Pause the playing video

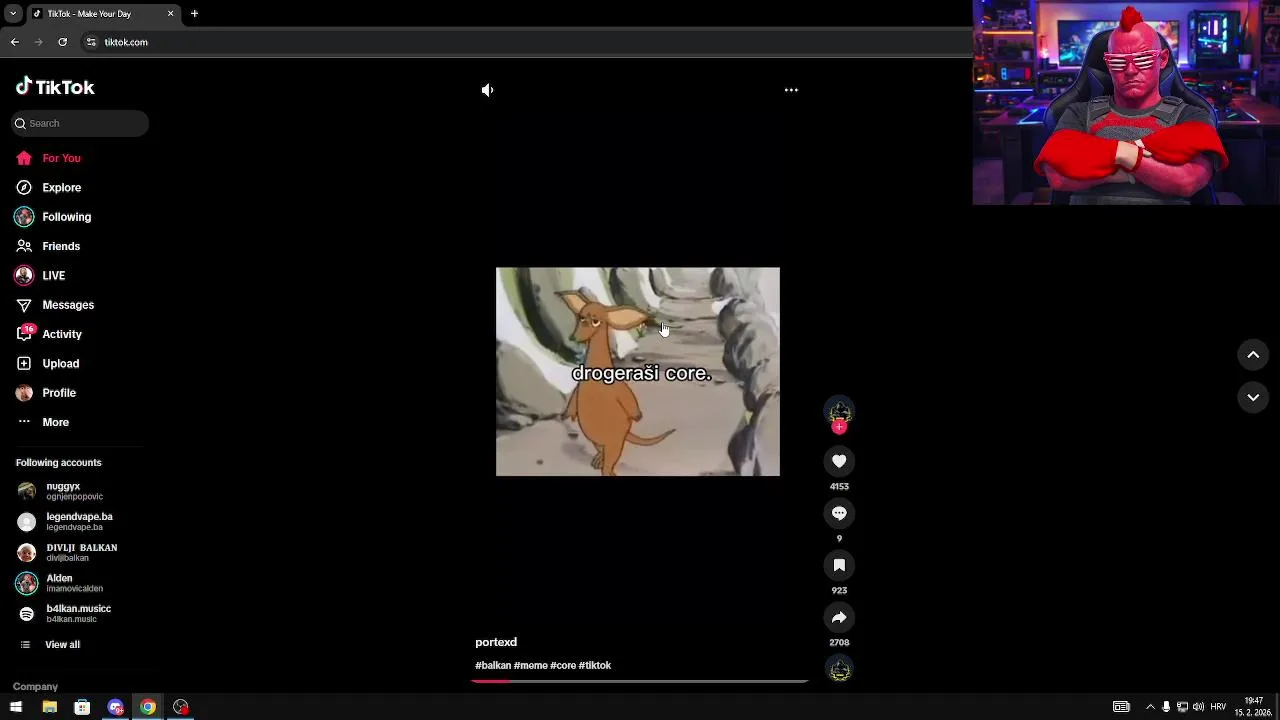pos(638,371)
